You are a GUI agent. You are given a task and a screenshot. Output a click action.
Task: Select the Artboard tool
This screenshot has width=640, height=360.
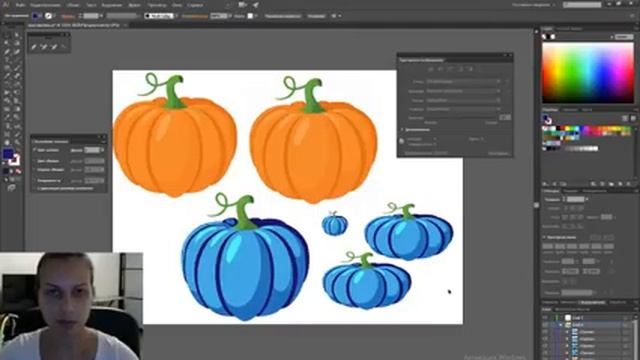pos(7,134)
